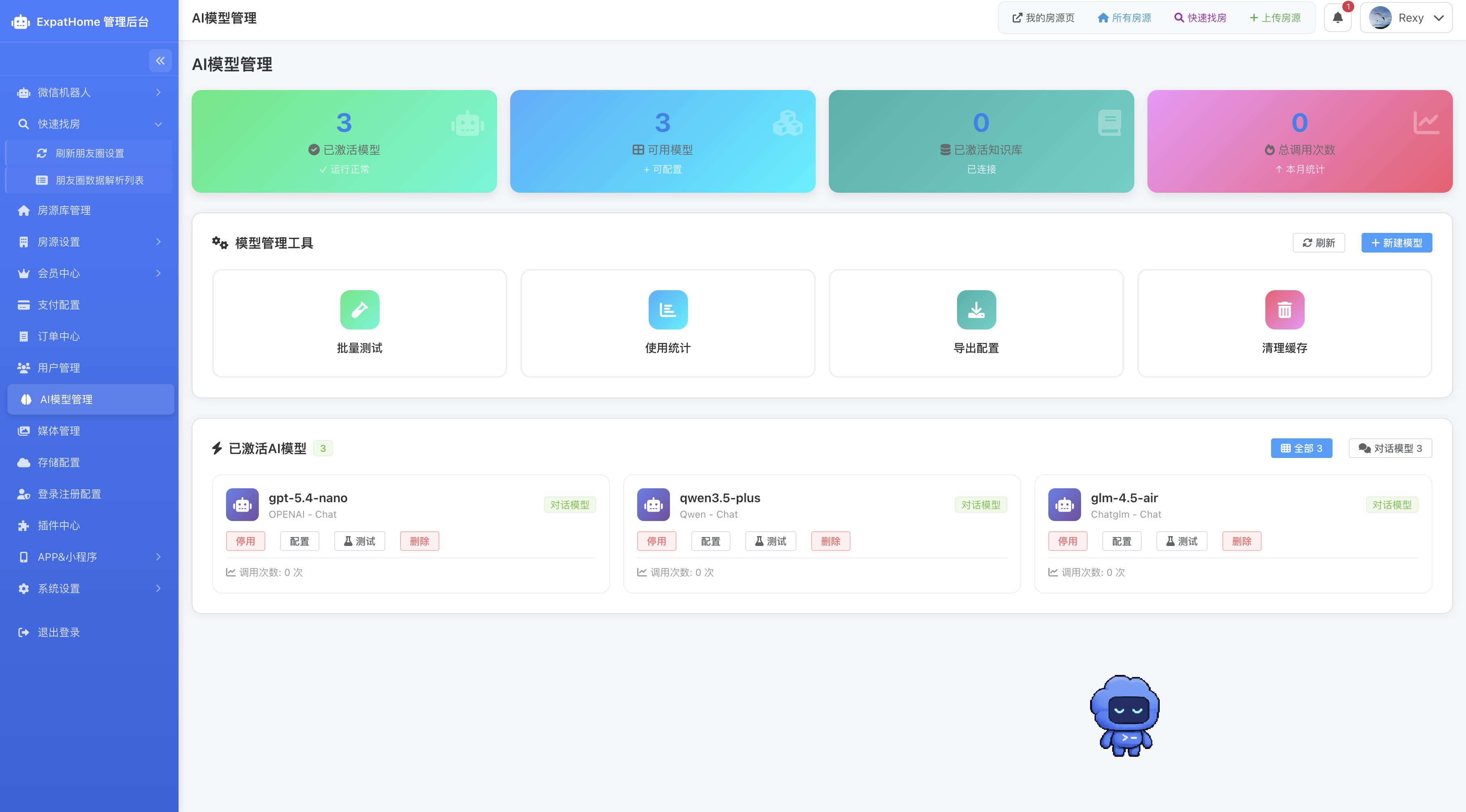Click 停用 for qwen3.5-plus
The width and height of the screenshot is (1466, 812).
(x=656, y=541)
